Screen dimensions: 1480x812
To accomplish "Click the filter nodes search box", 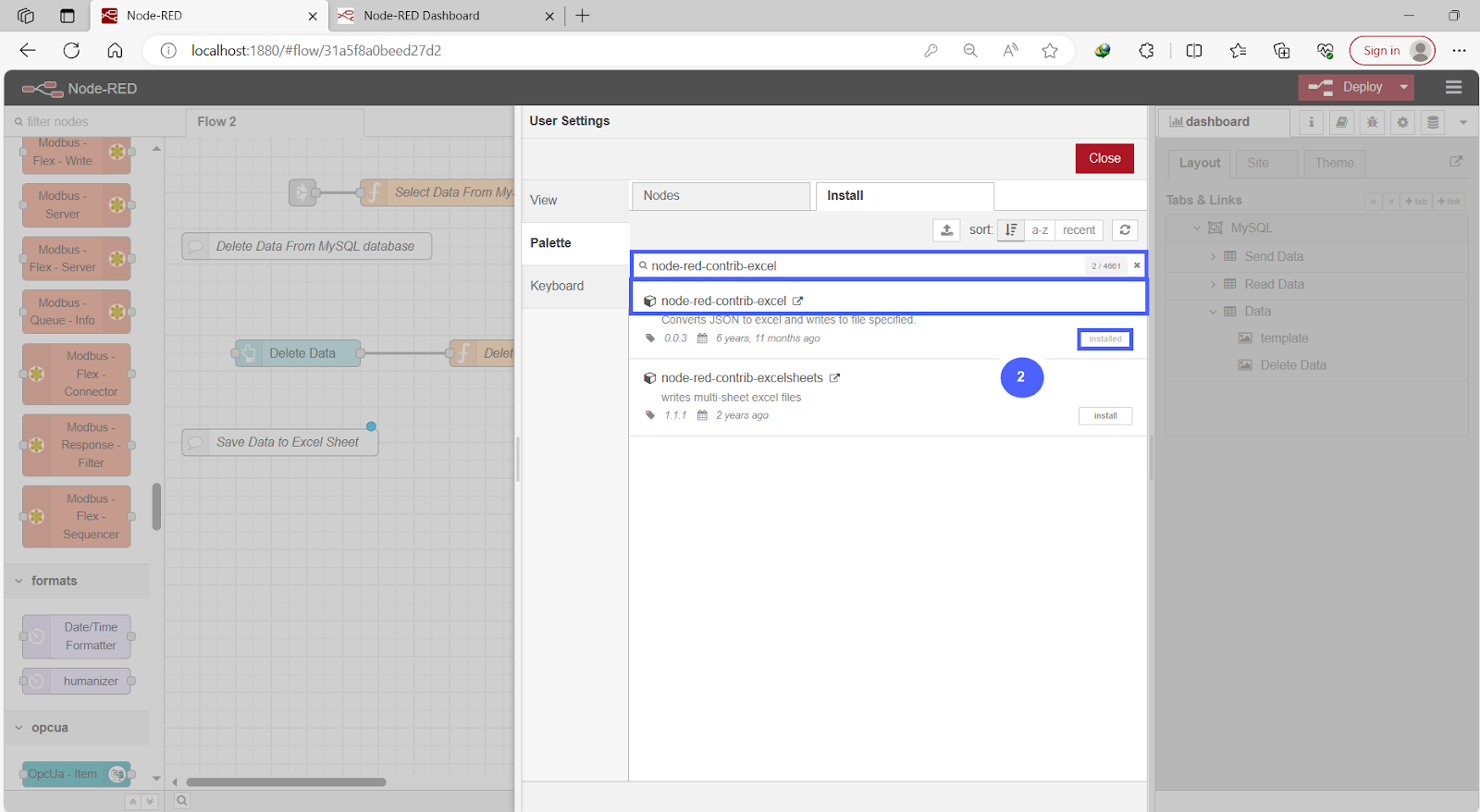I will coord(97,121).
